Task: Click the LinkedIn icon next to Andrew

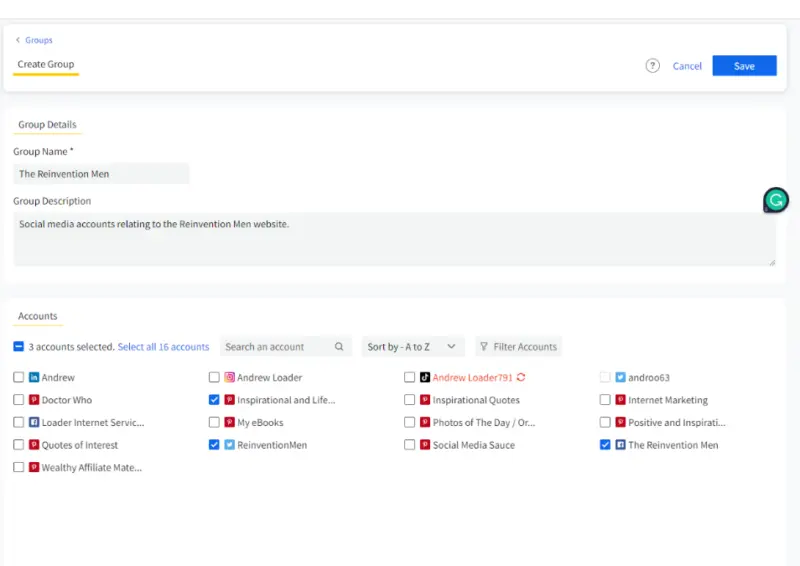Action: coord(34,378)
